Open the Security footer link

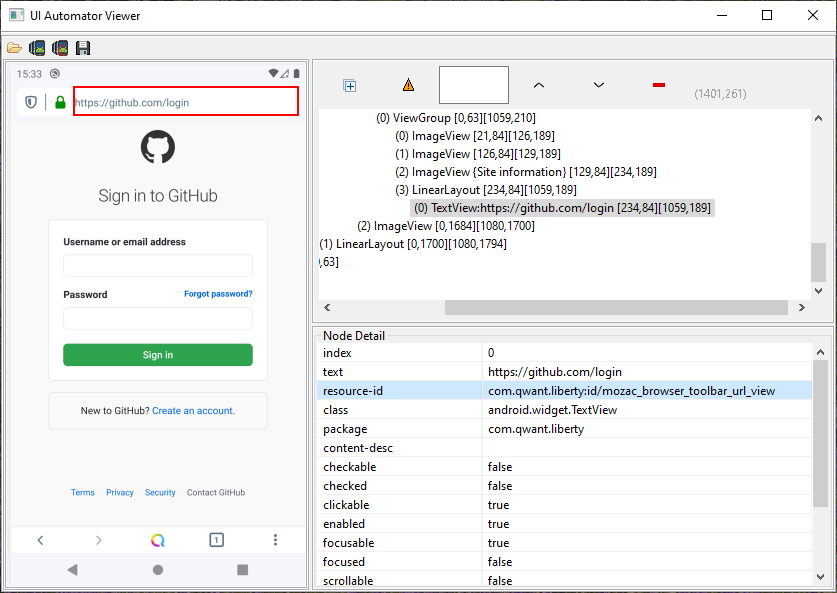[x=160, y=492]
